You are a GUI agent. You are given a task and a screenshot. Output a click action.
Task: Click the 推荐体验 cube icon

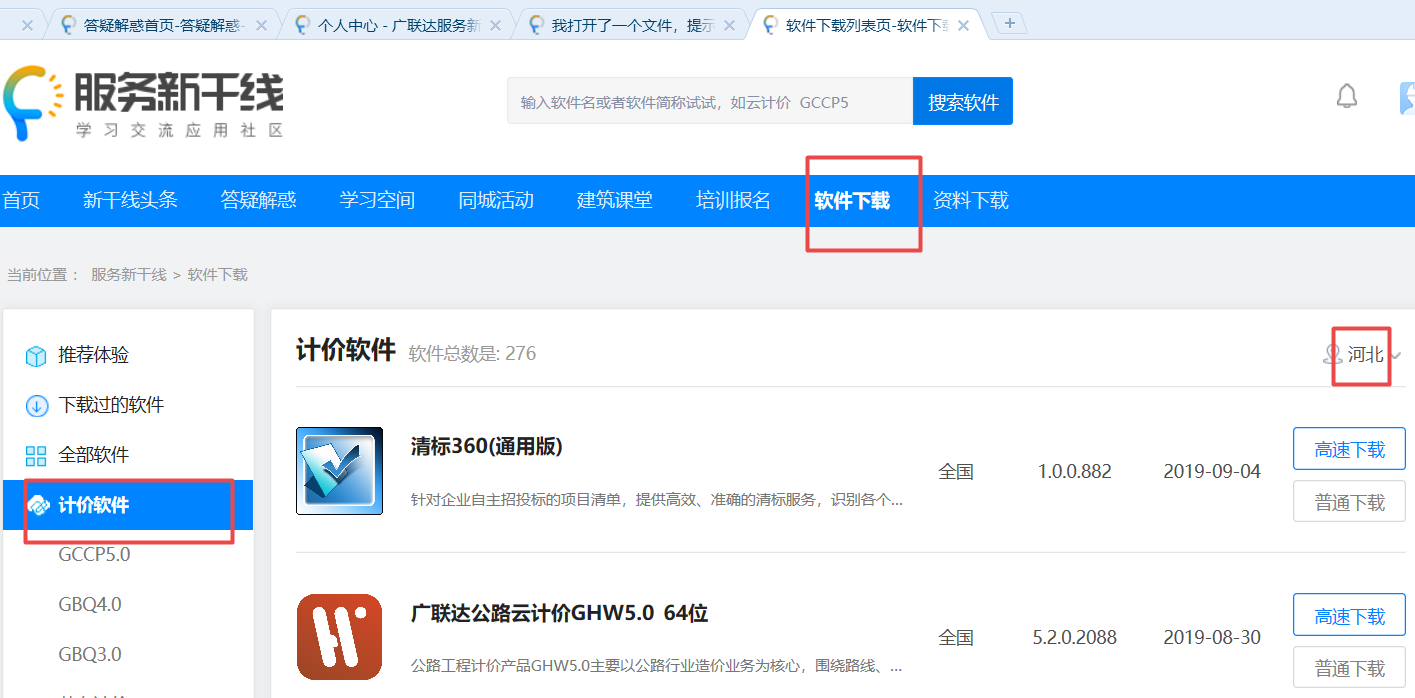[x=36, y=356]
